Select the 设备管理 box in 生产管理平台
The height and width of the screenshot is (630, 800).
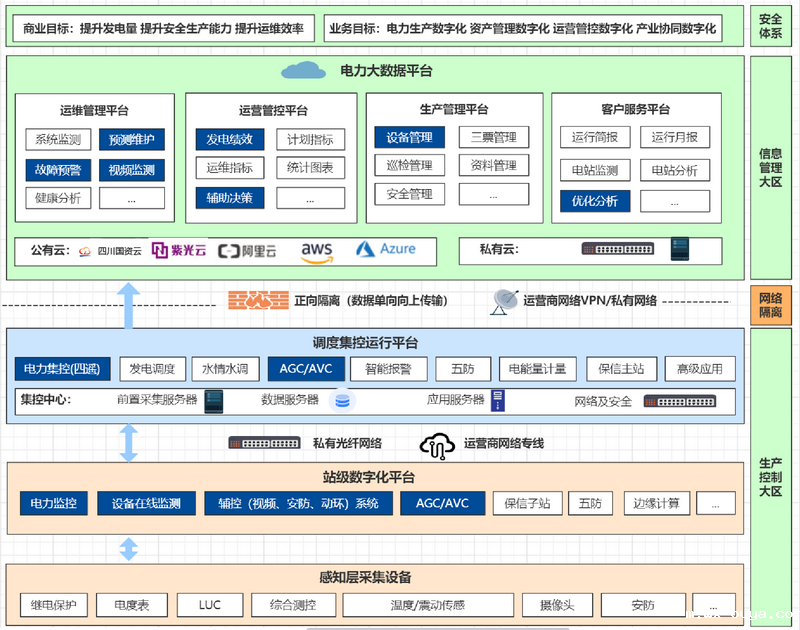[409, 137]
